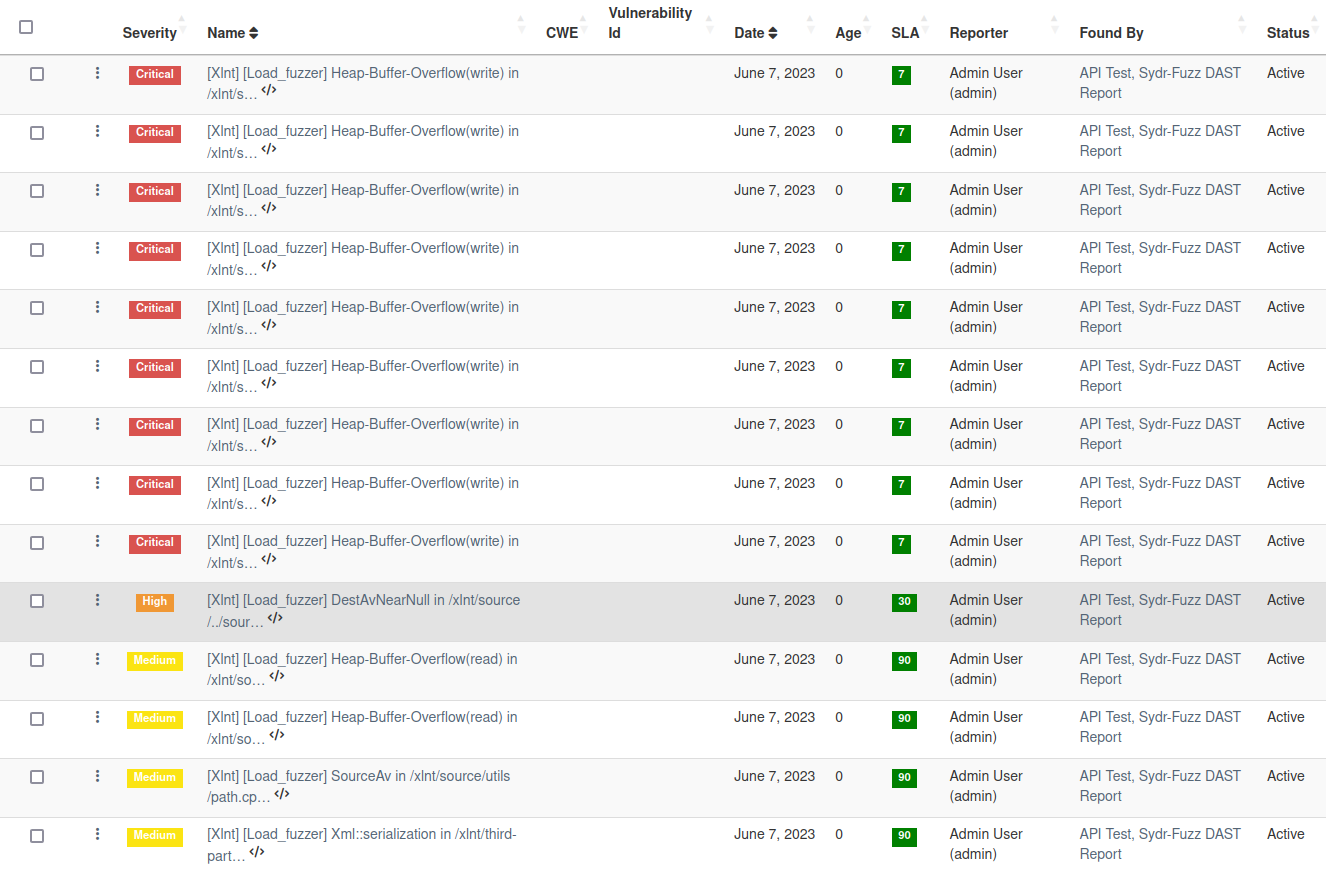This screenshot has width=1326, height=870.
Task: Open the DestAvNearNull finding name link
Action: [x=362, y=601]
